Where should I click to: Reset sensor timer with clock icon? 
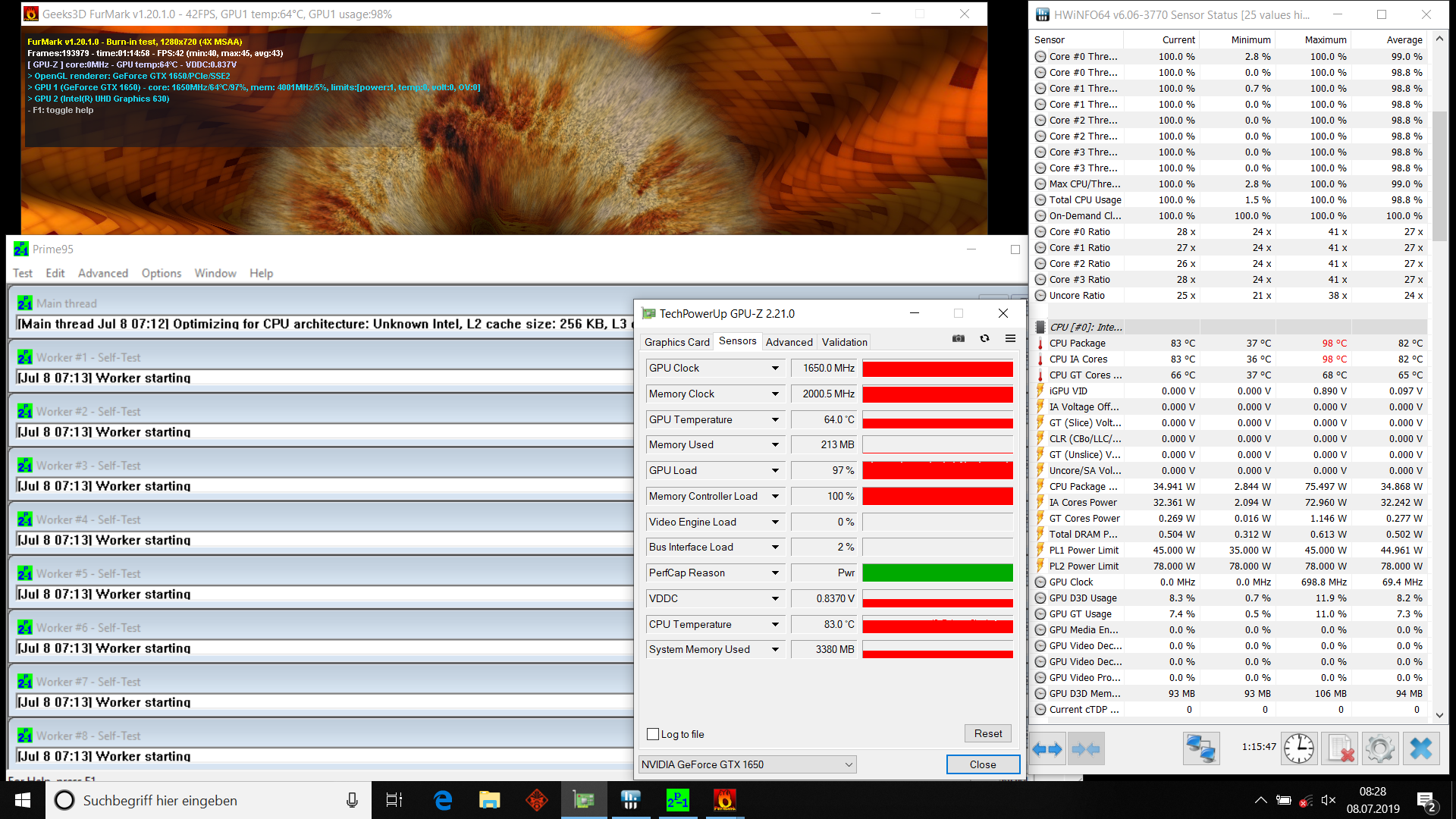(x=1299, y=749)
